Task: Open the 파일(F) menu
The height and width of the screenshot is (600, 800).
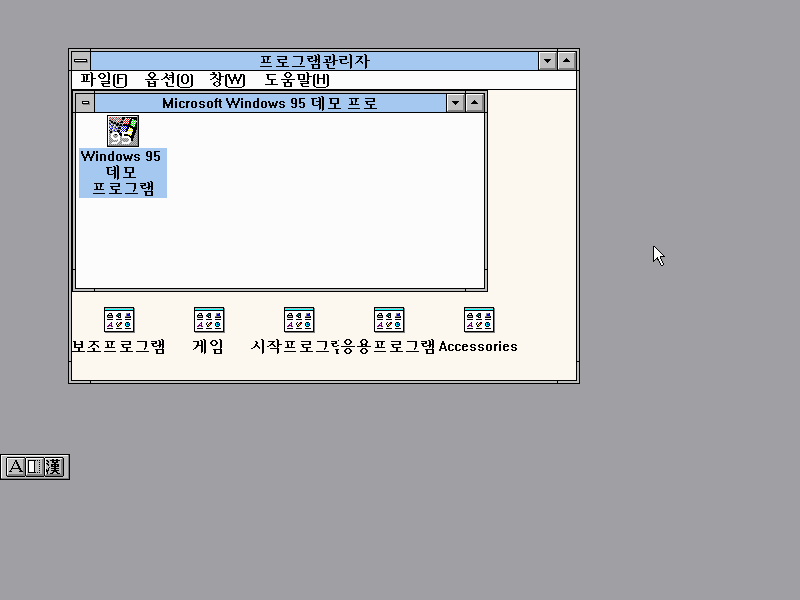Action: (x=104, y=80)
